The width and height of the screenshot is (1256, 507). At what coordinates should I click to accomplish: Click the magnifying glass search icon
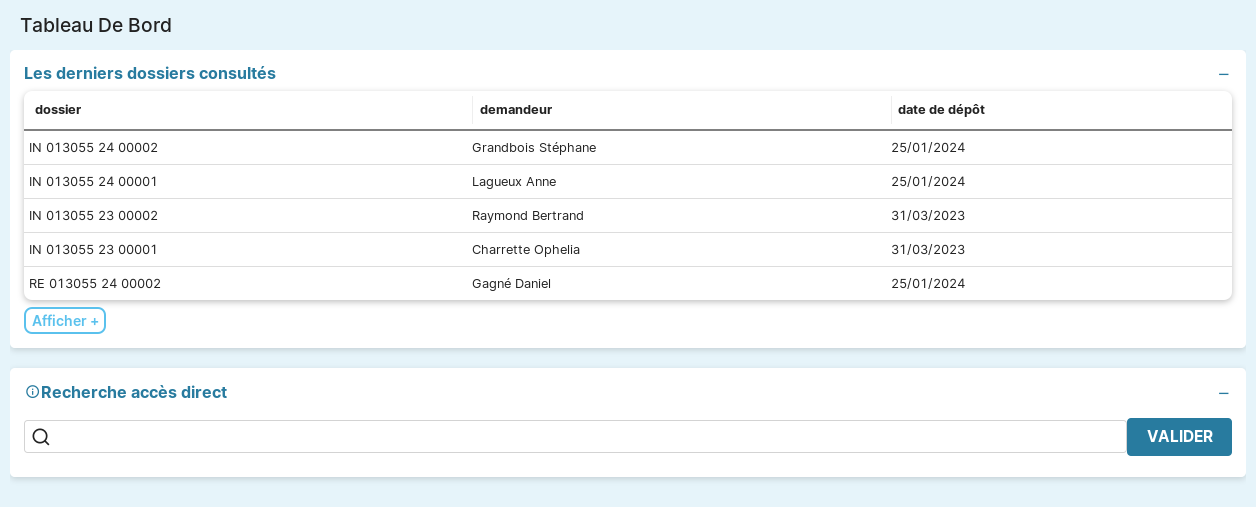pyautogui.click(x=41, y=437)
